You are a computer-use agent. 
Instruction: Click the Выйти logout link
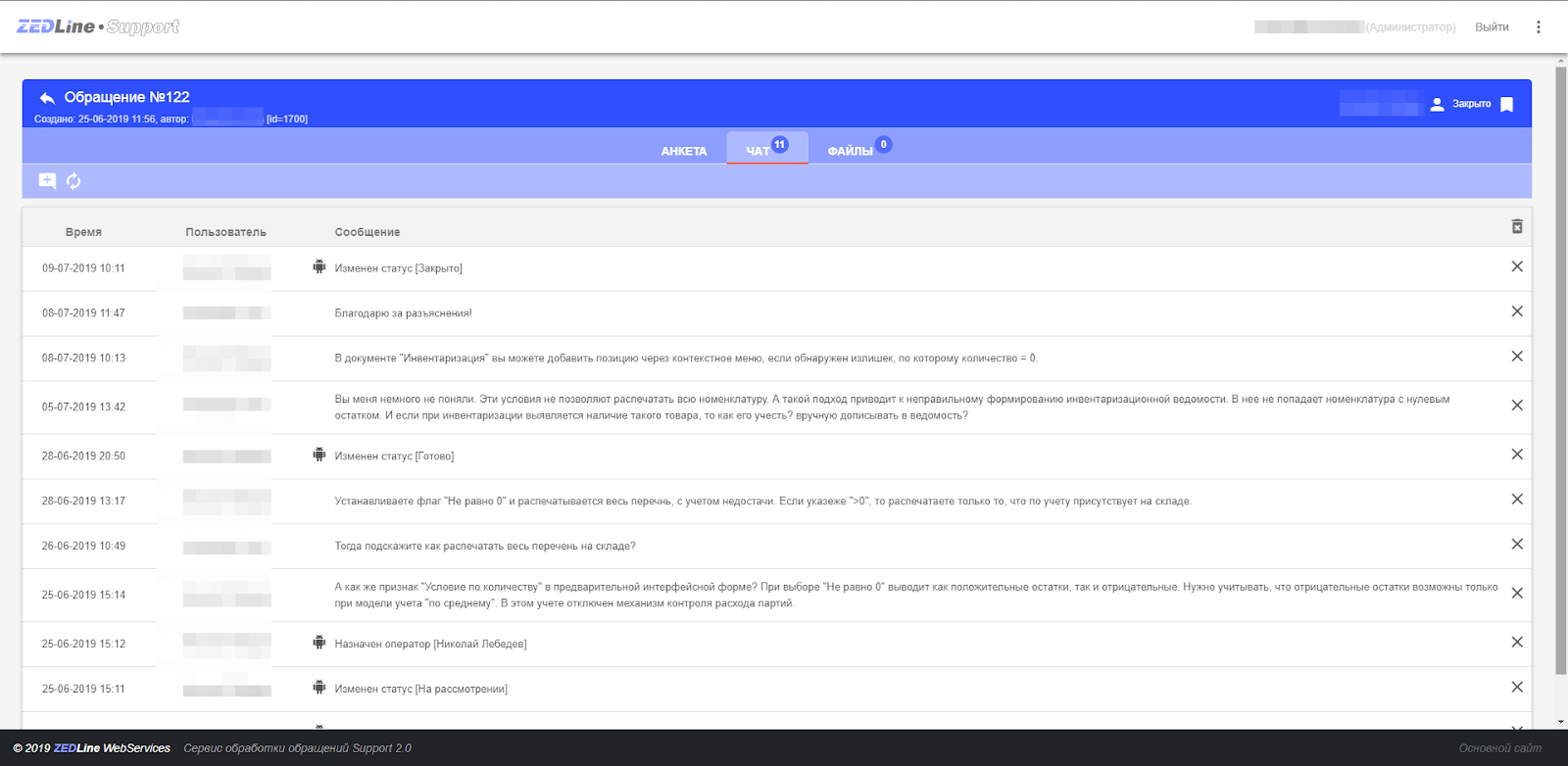tap(1492, 27)
